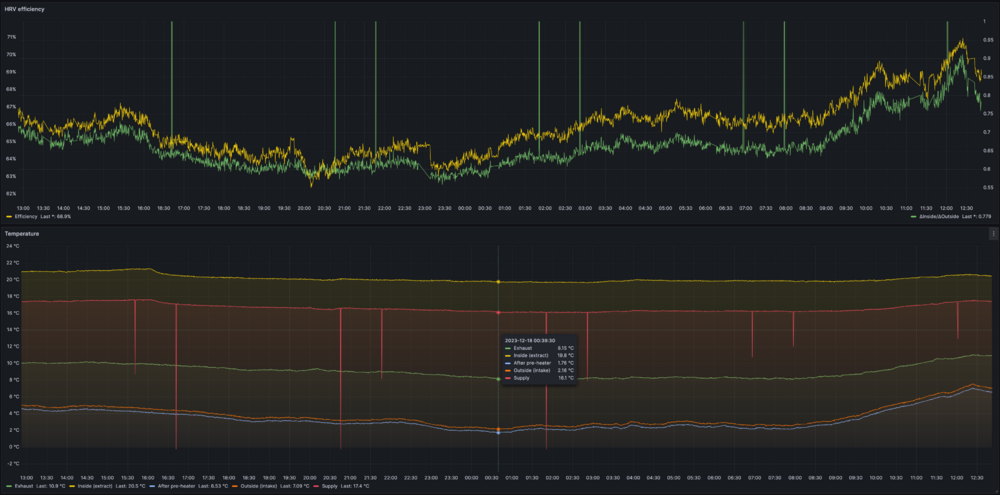Click the After pre-heater blue color swatch

coord(152,486)
